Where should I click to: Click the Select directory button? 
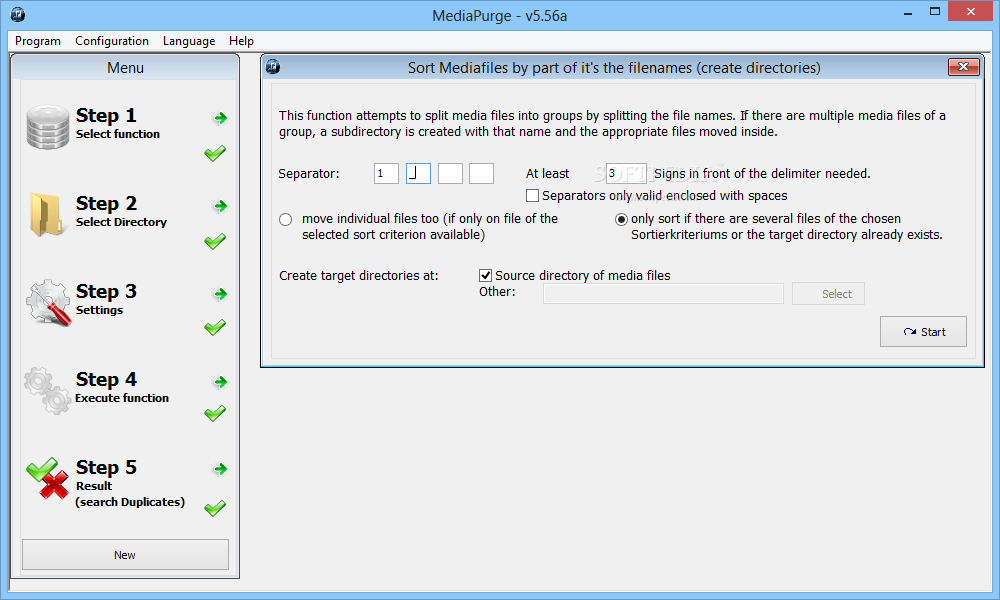(828, 293)
